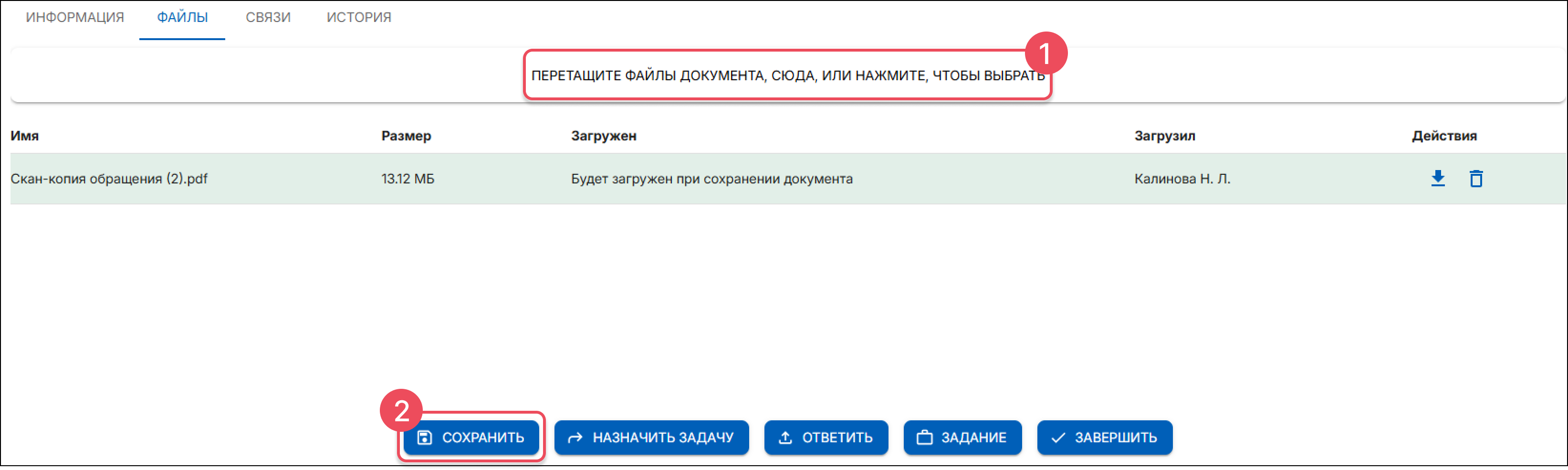Click the briefcase icon on ЗАДАНИЕ button
This screenshot has height=470, width=1568.
pyautogui.click(x=925, y=437)
